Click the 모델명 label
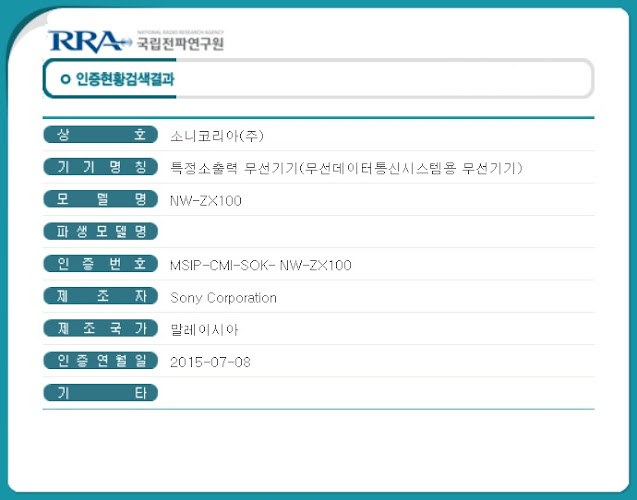Image resolution: width=637 pixels, height=500 pixels. (100, 199)
